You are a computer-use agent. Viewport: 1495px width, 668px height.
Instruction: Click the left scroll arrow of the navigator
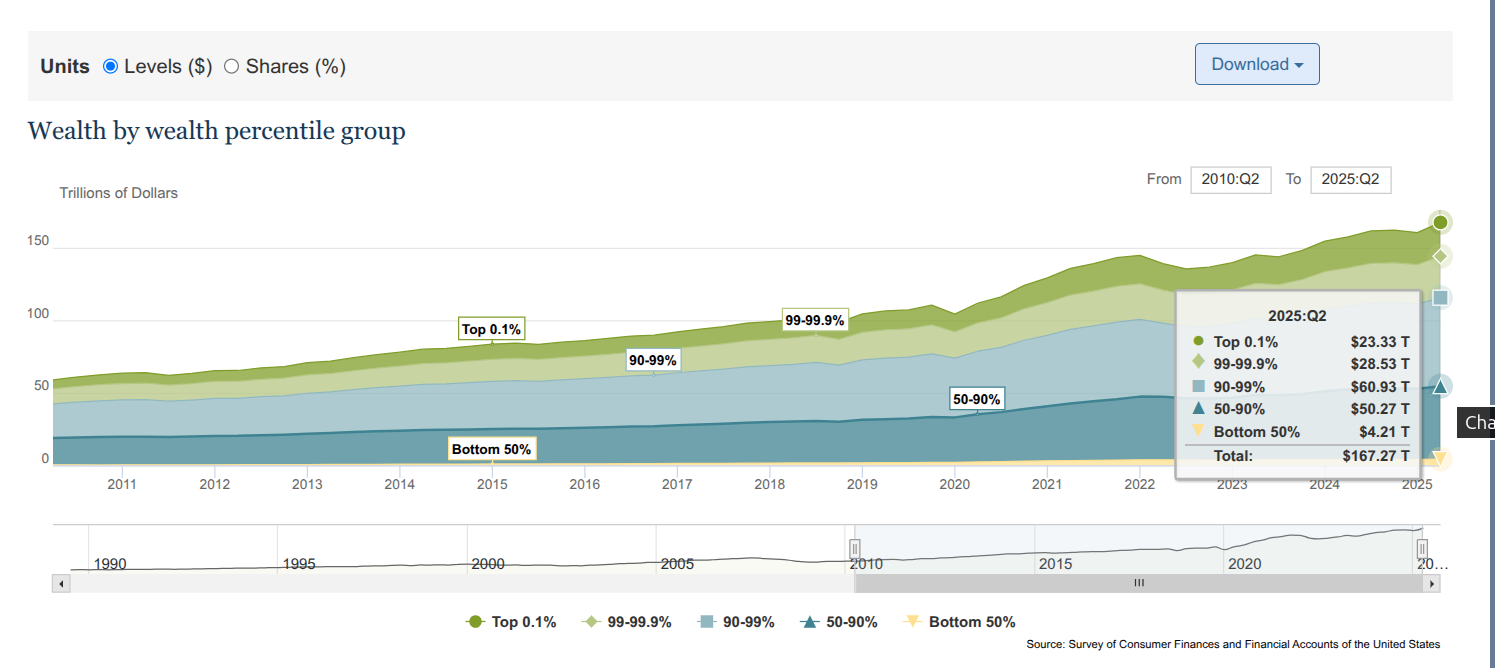61,583
